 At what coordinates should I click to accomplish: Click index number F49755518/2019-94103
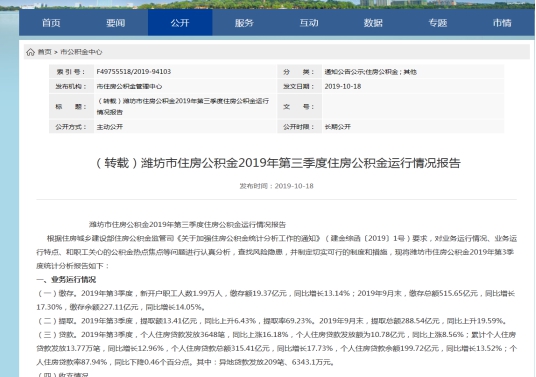(x=134, y=72)
